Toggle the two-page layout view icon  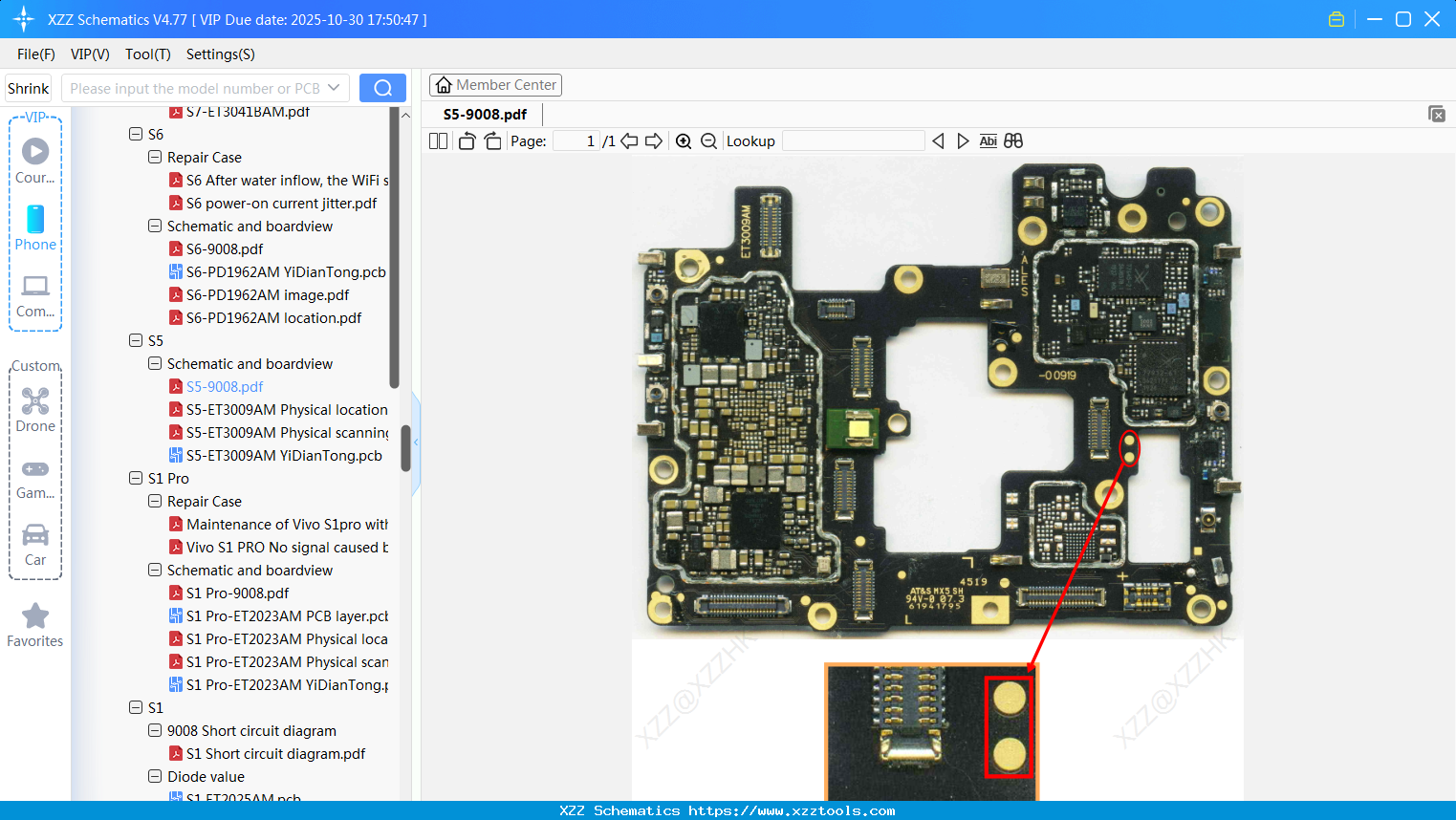click(x=438, y=141)
